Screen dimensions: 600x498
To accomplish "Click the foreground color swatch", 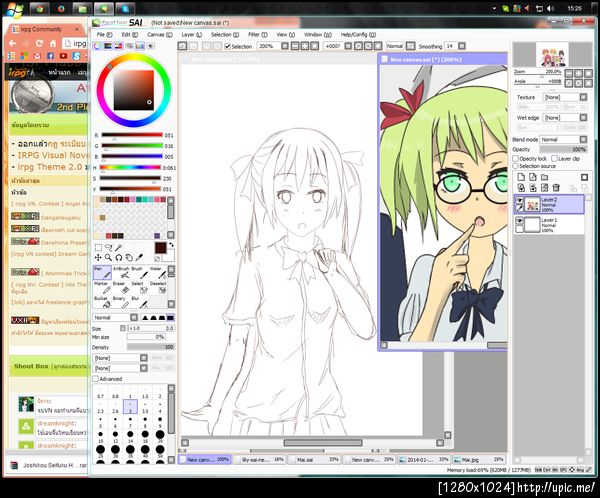I will tap(160, 248).
